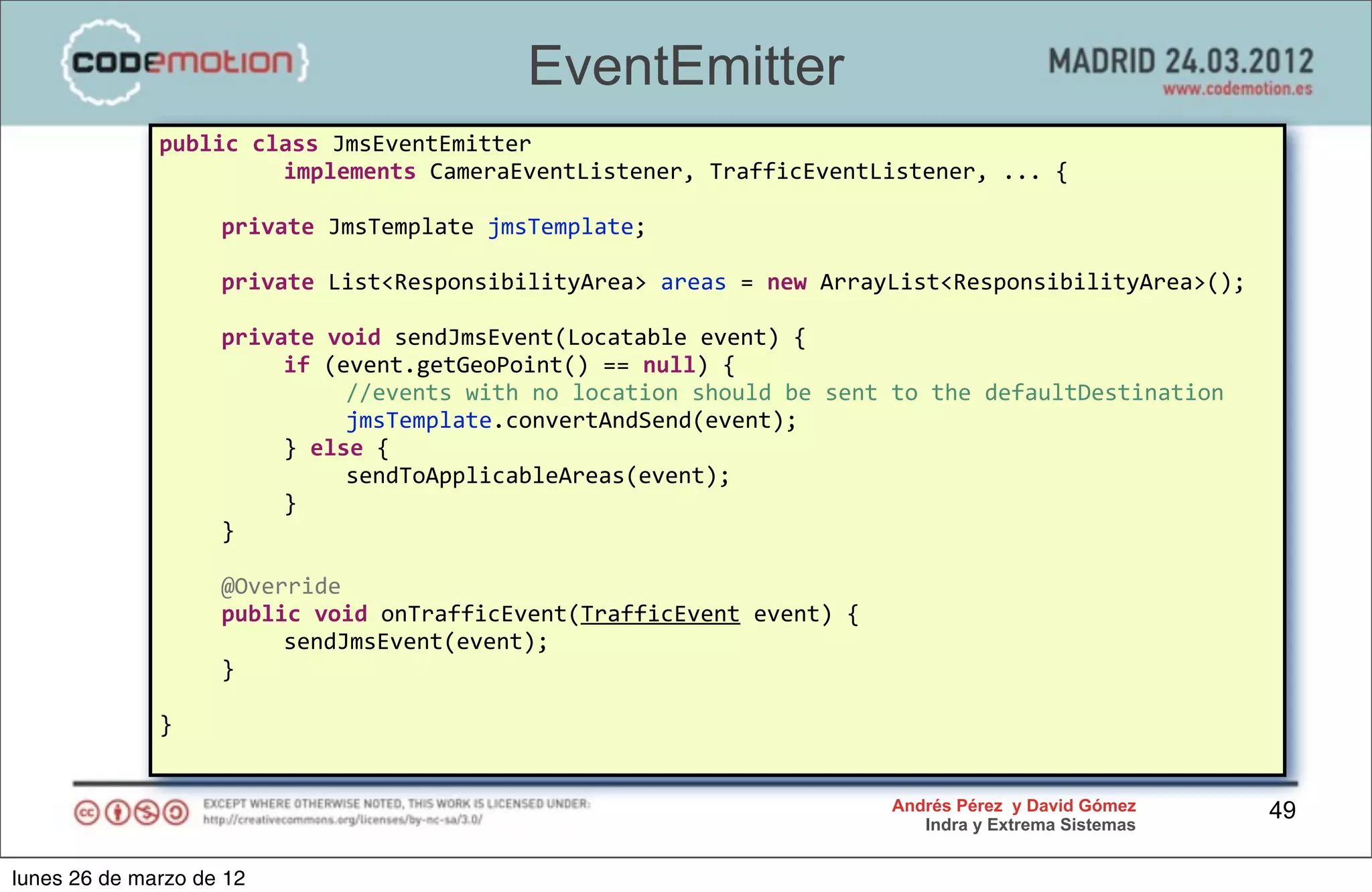Click the else keyword
The height and width of the screenshot is (892, 1372).
point(336,448)
